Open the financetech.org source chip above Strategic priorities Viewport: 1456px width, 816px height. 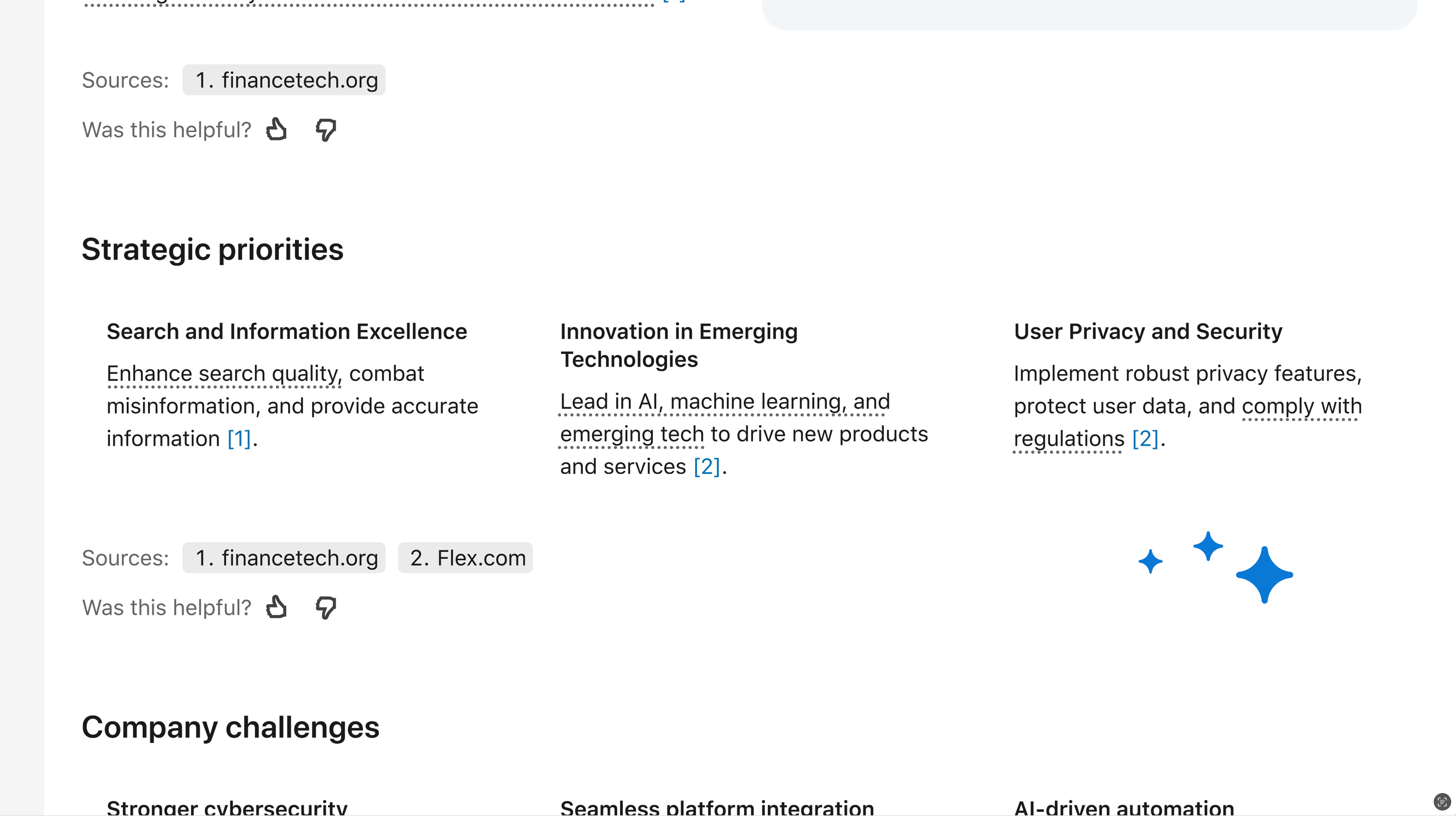click(x=284, y=80)
